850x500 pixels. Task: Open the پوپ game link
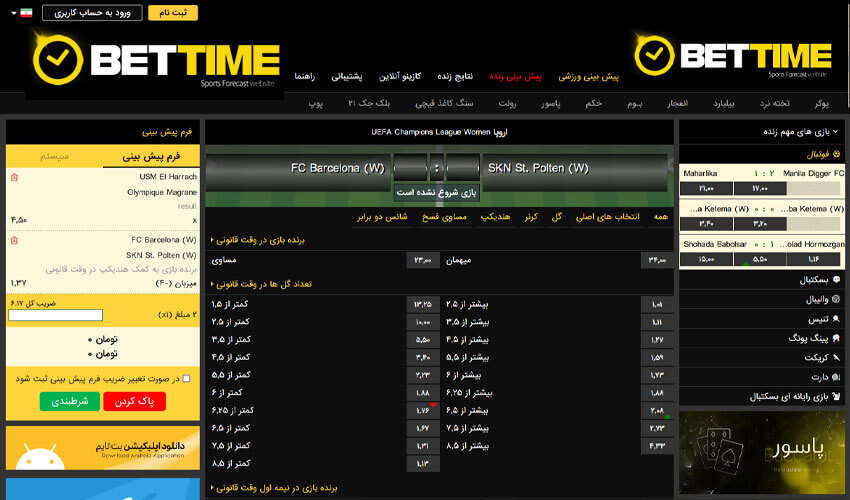point(315,103)
